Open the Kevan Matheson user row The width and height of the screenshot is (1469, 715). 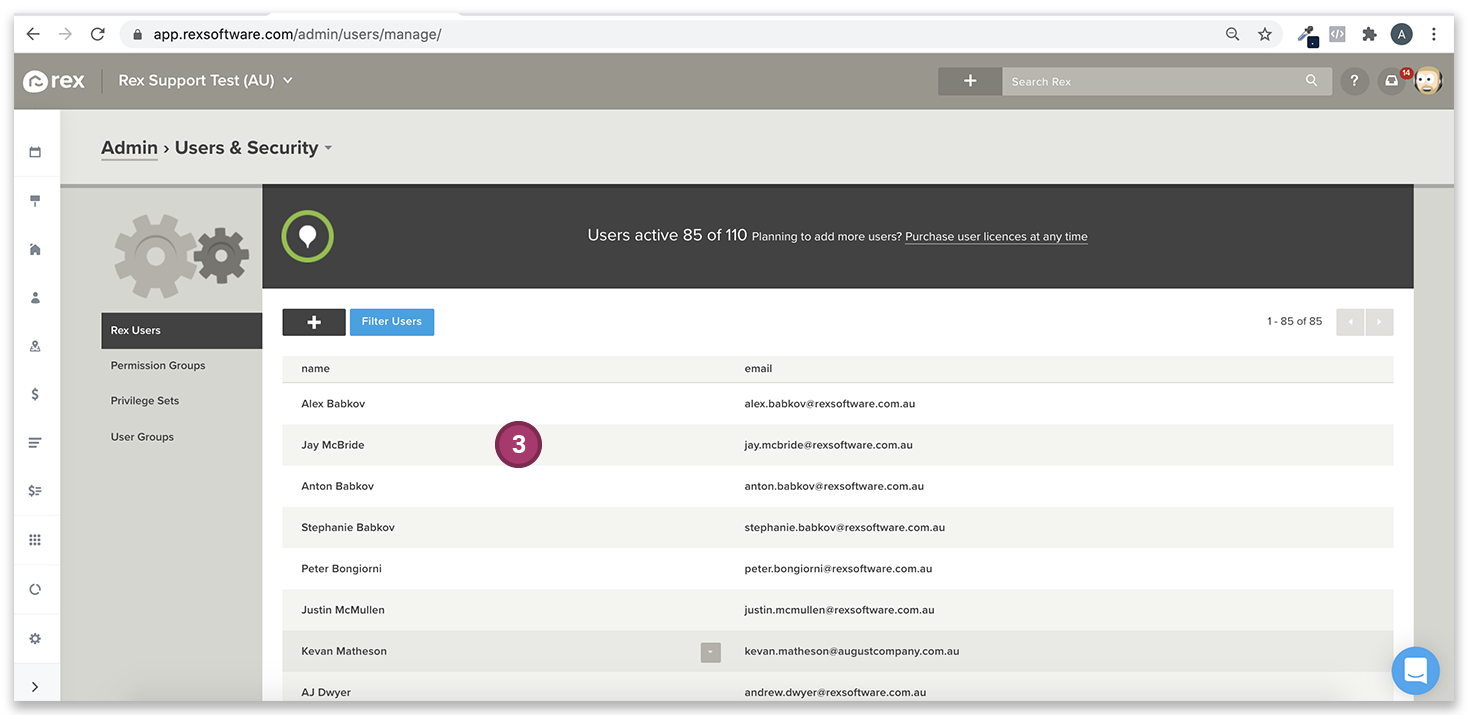click(x=837, y=651)
